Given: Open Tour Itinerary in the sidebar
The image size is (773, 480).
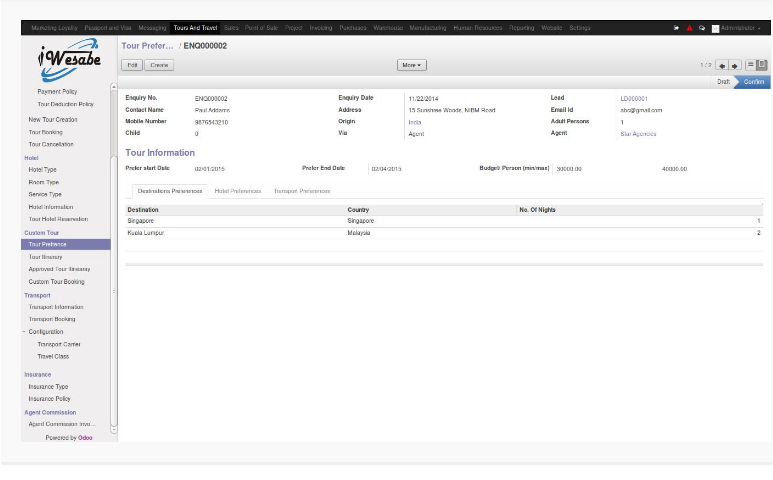Looking at the screenshot, I should point(45,257).
